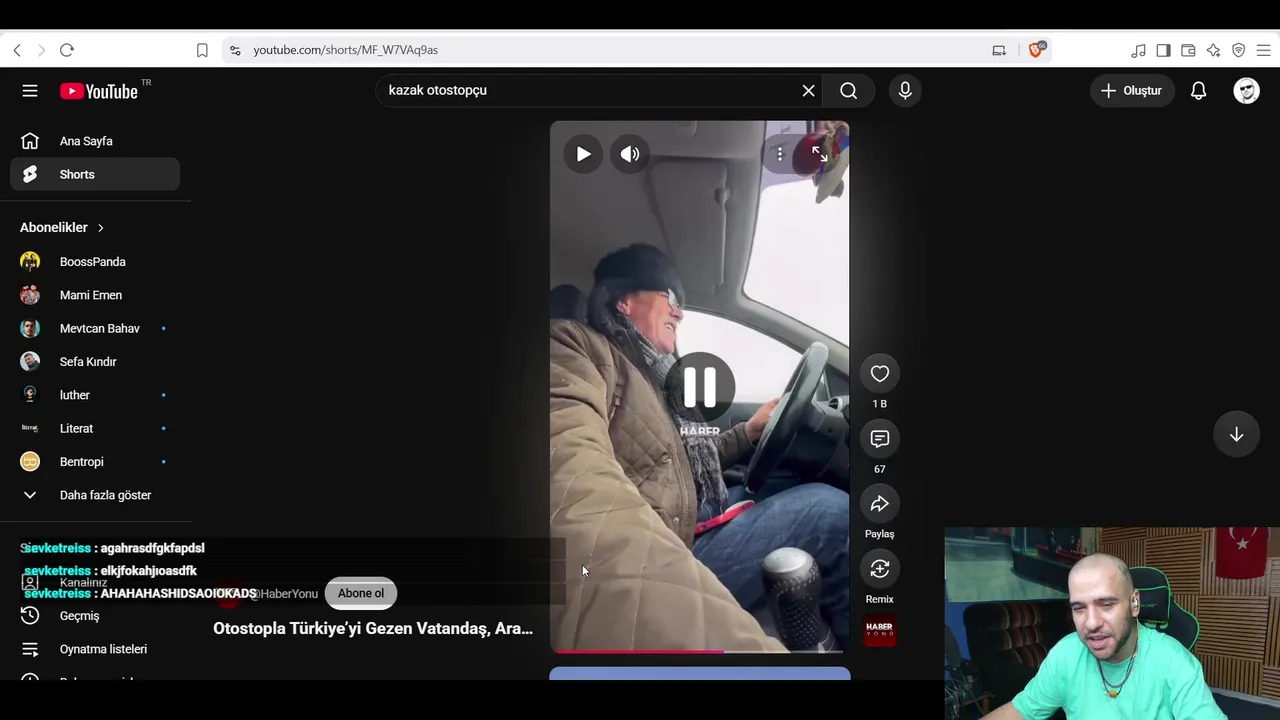Clear the search box with the X
Viewport: 1280px width, 720px height.
click(x=808, y=91)
